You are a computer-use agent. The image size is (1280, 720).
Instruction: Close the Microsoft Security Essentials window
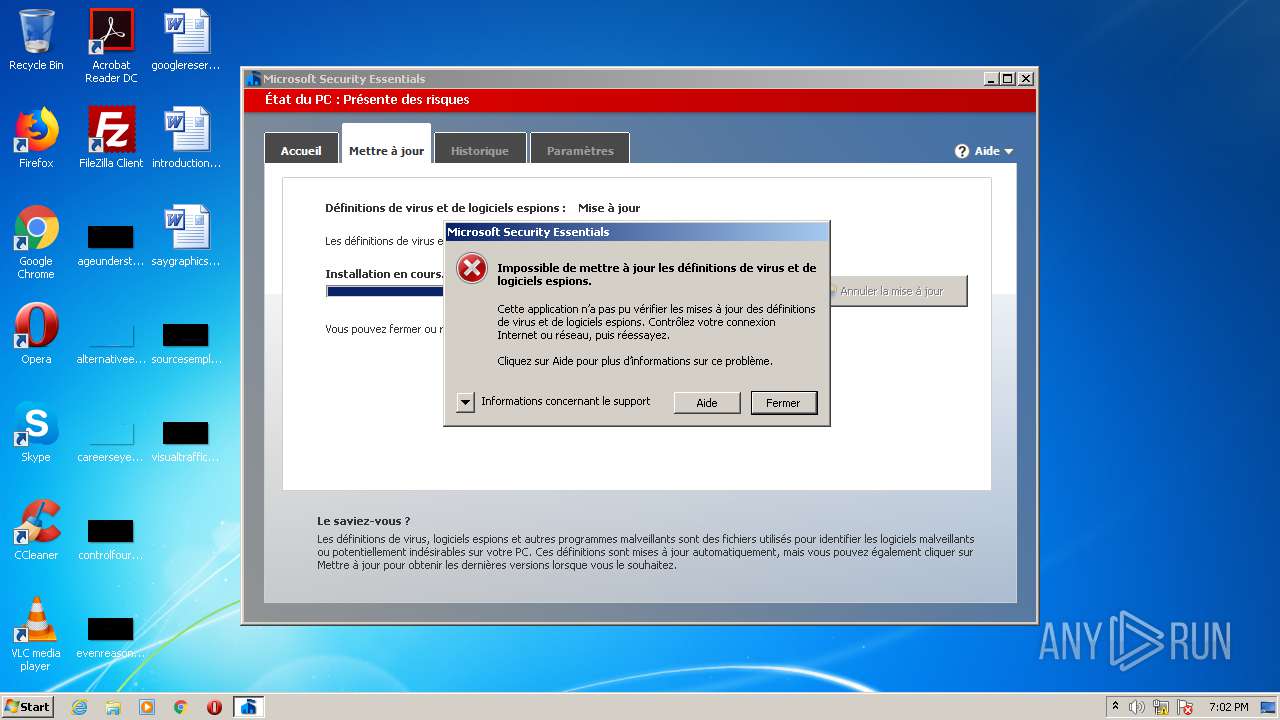pos(1025,79)
